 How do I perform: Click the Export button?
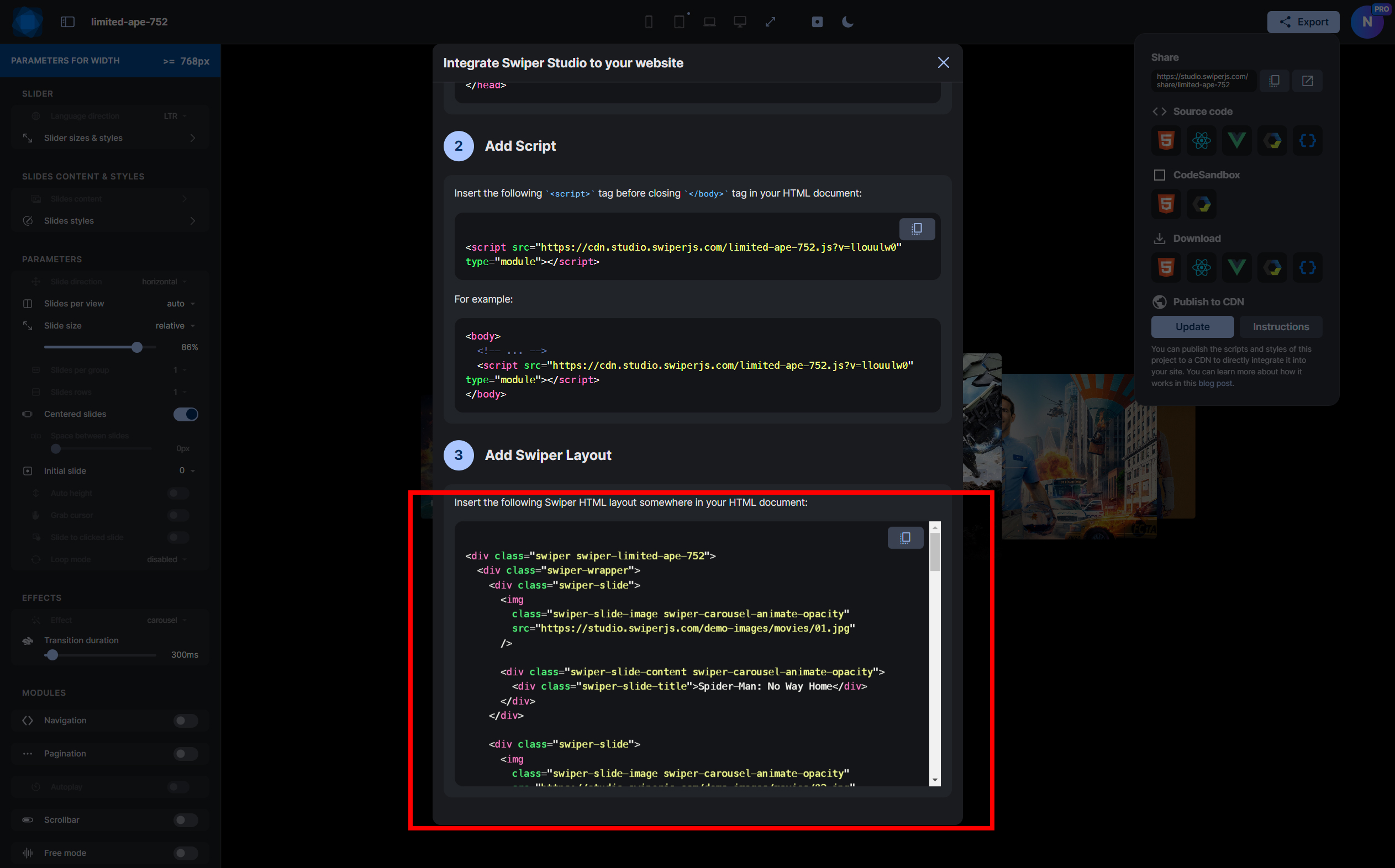tap(1303, 22)
